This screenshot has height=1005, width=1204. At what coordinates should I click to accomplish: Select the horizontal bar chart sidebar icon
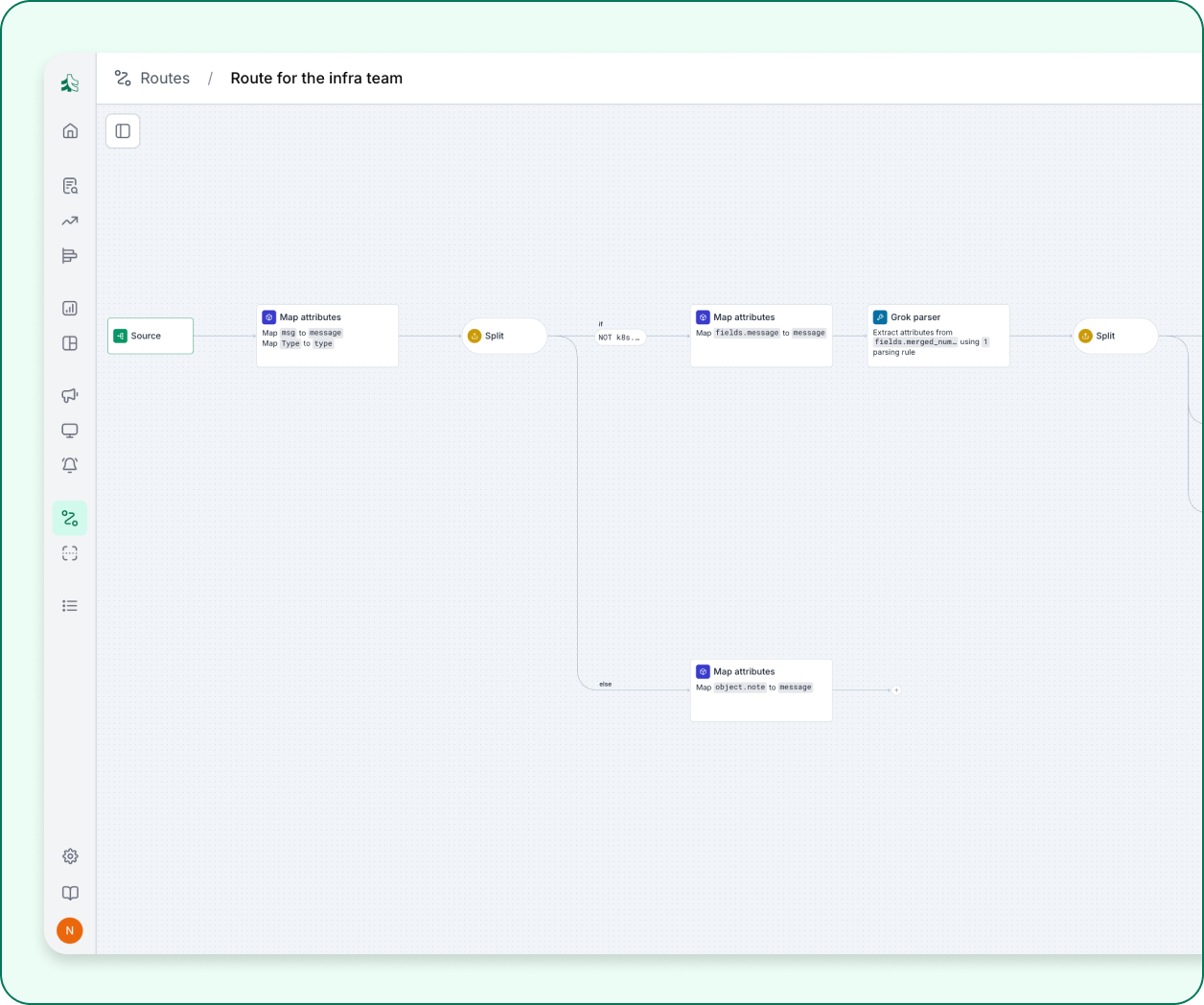[70, 256]
